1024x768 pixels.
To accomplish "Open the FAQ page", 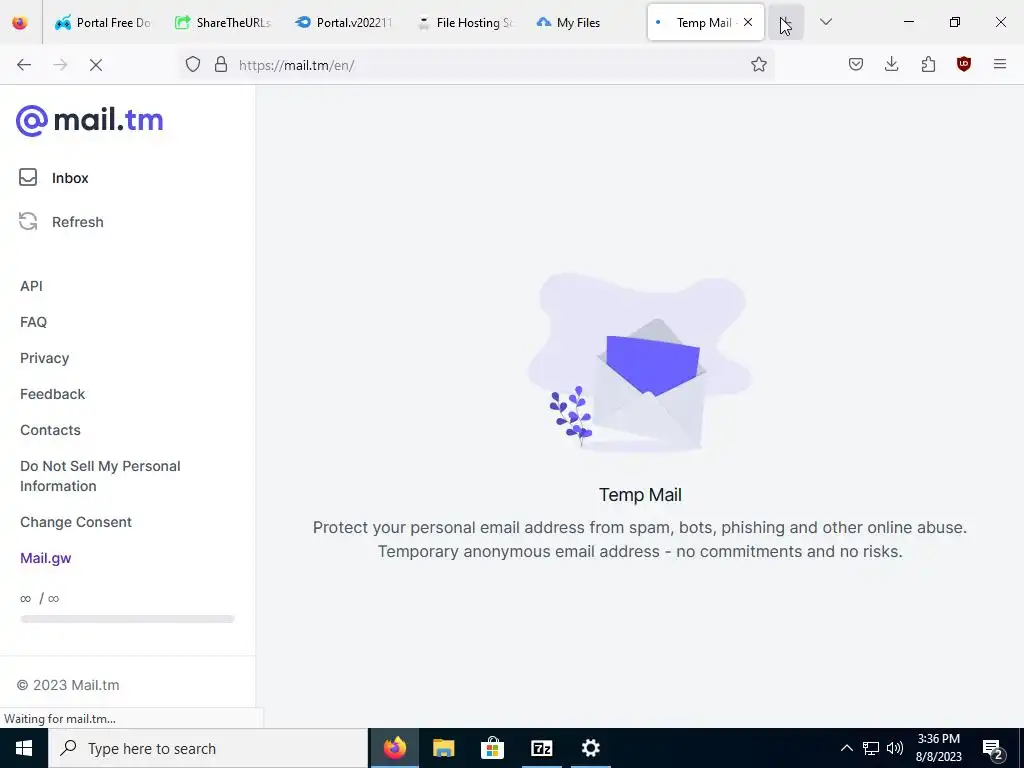I will (x=33, y=322).
